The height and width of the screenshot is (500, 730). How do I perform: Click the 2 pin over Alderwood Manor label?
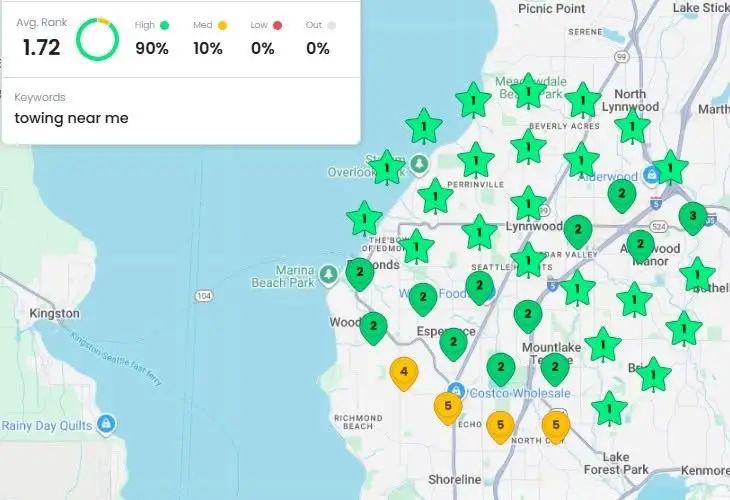click(x=640, y=245)
